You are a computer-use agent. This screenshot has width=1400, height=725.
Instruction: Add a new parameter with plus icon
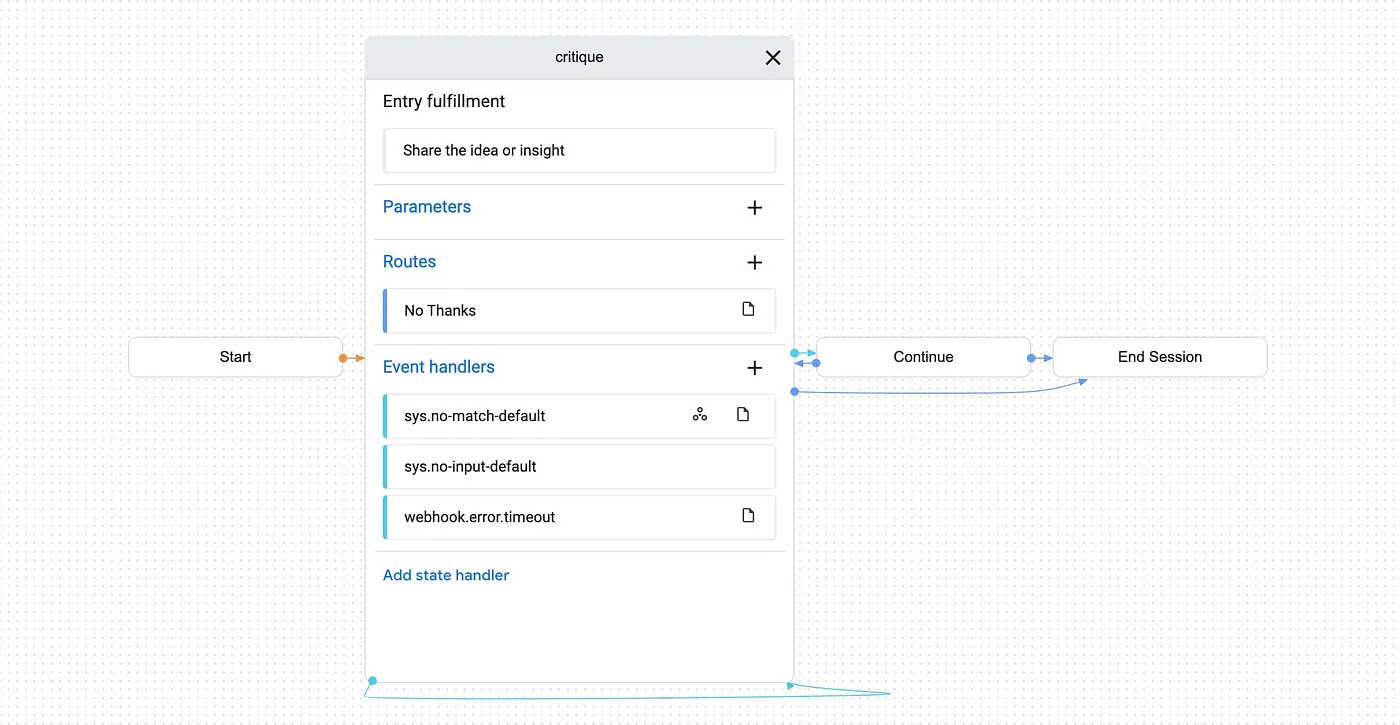755,208
